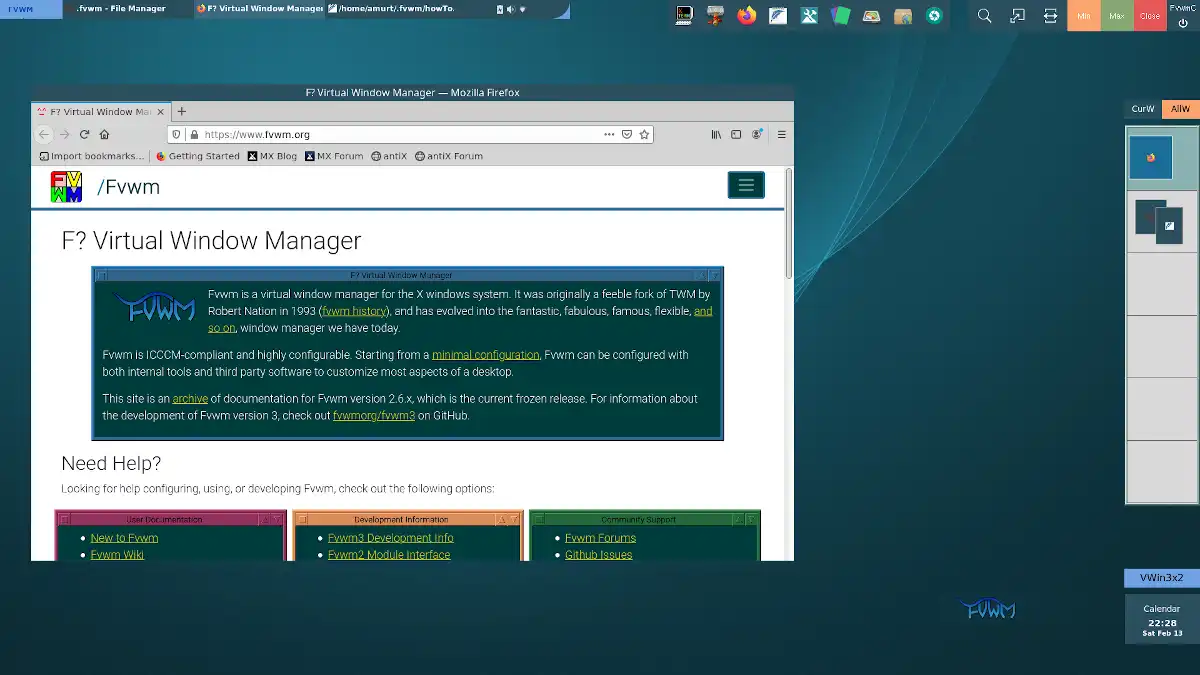
Task: Click the green cards launcher icon
Action: [x=840, y=15]
